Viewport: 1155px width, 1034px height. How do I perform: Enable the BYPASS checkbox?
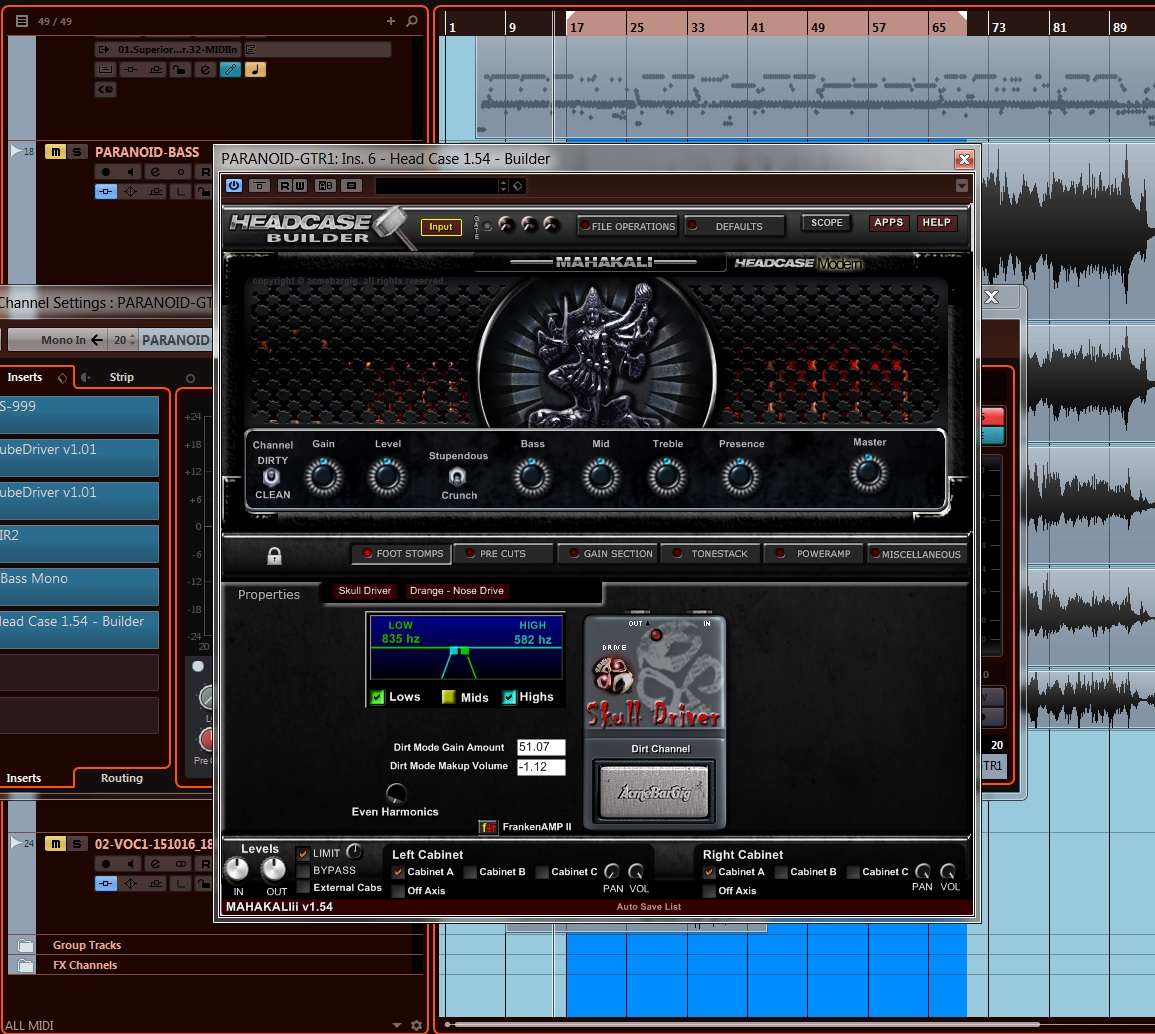(303, 871)
